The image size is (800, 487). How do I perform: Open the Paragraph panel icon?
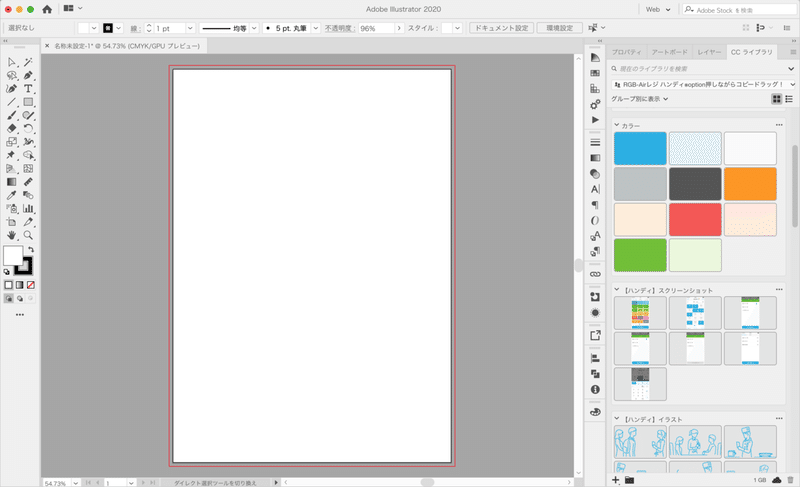coord(595,205)
